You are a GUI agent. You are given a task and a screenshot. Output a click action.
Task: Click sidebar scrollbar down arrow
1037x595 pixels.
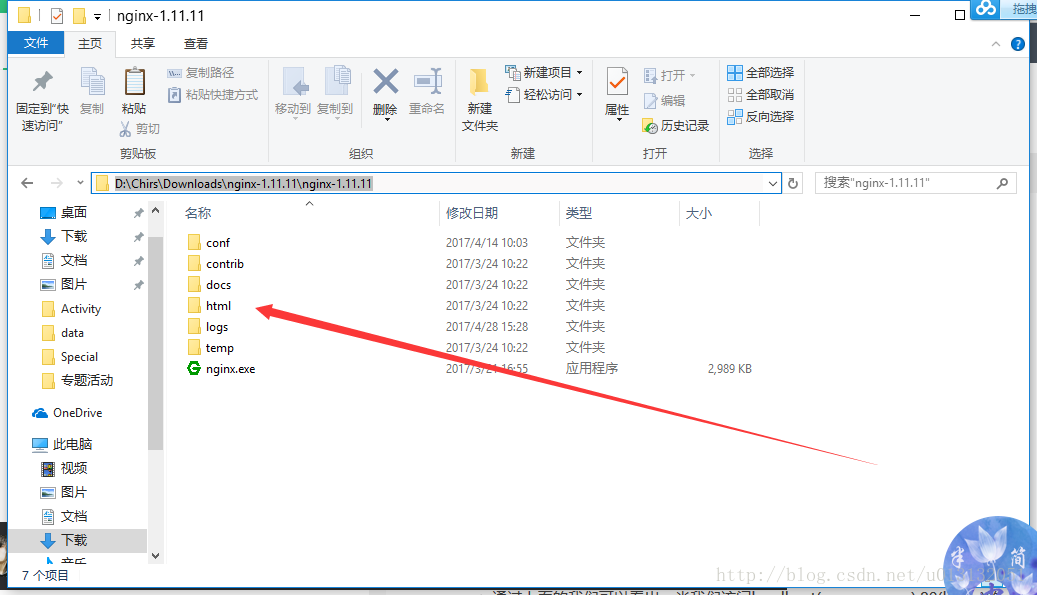coord(155,556)
